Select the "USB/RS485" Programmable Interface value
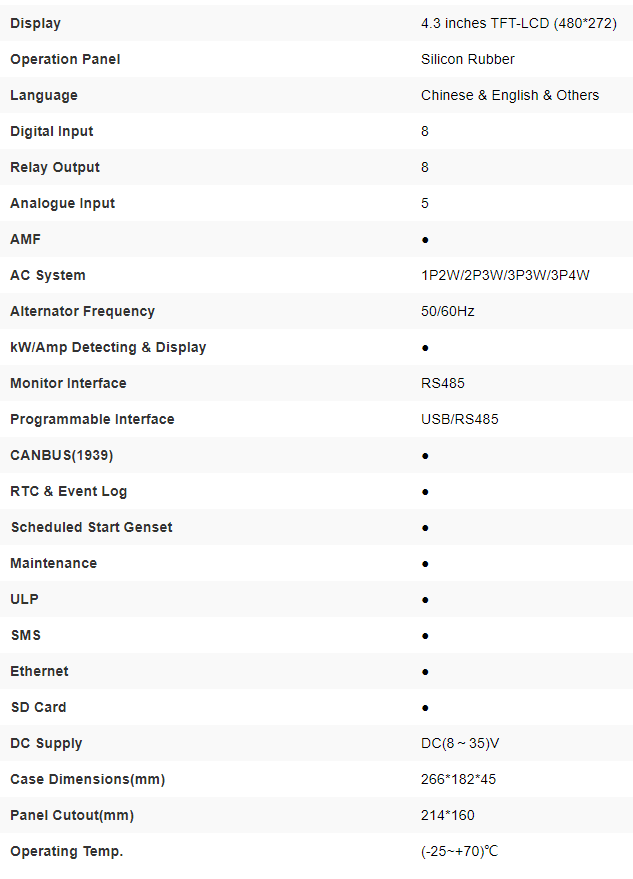 click(x=459, y=419)
